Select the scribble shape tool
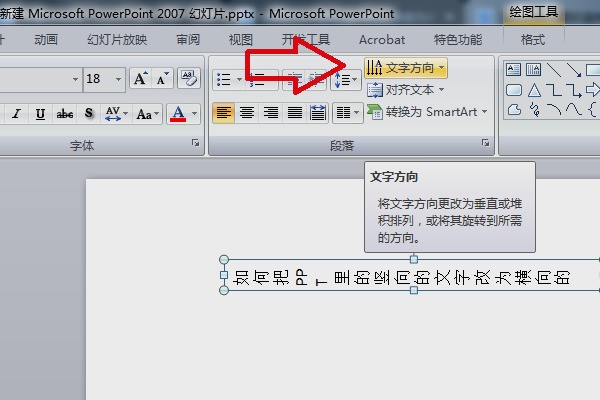Image resolution: width=600 pixels, height=400 pixels. [535, 110]
